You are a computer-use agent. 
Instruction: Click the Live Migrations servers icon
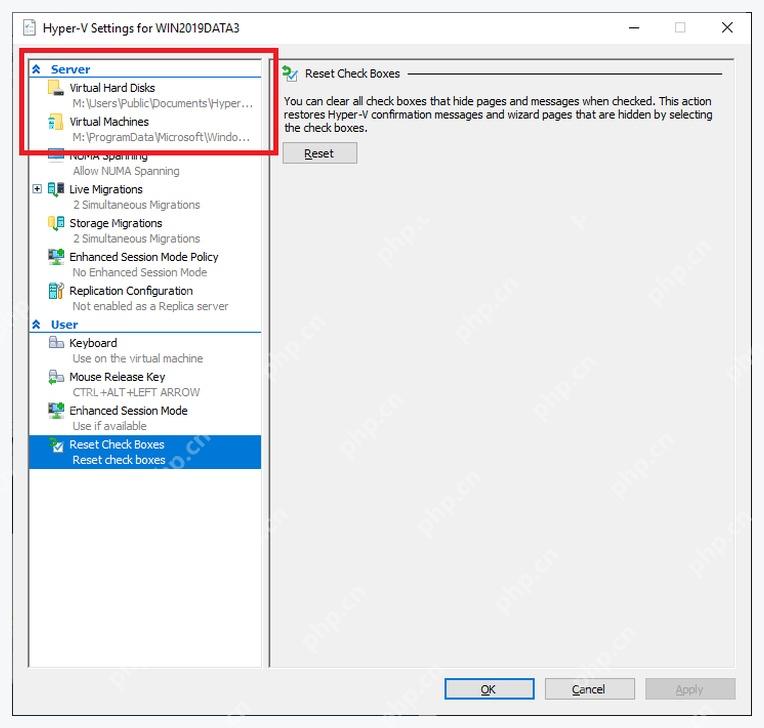click(56, 189)
